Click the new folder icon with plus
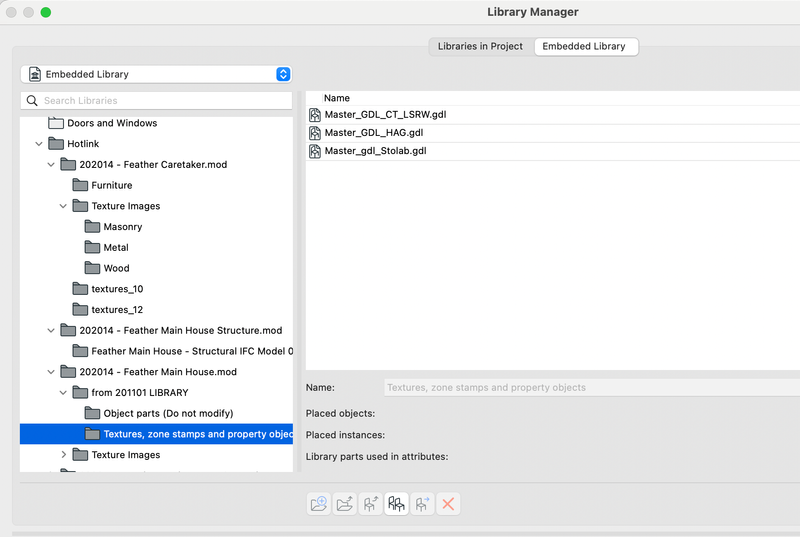The width and height of the screenshot is (800, 537). coord(319,504)
